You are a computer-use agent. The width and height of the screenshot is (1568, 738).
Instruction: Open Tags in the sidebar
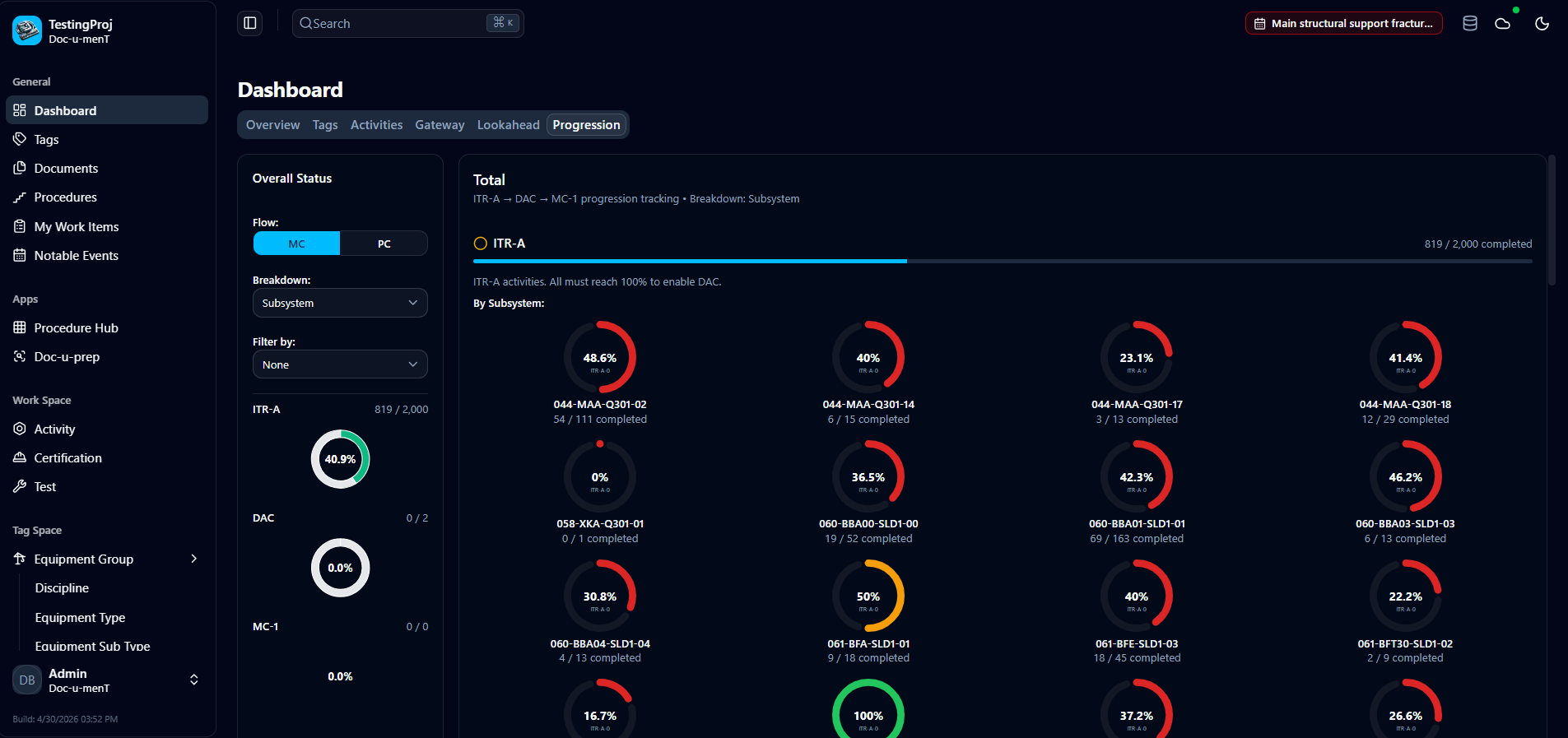[x=107, y=139]
